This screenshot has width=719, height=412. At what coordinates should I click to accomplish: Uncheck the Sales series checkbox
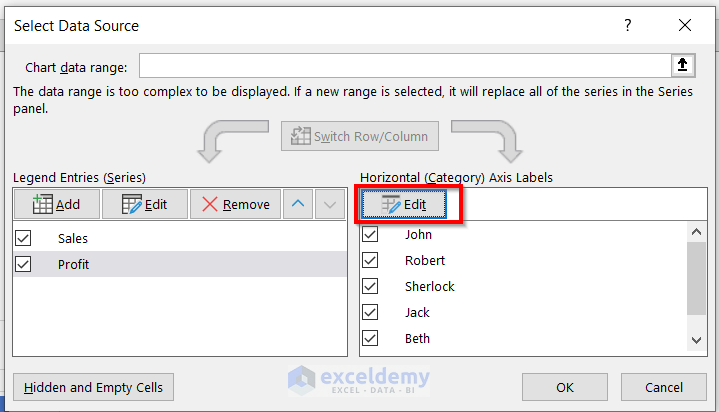tap(24, 238)
